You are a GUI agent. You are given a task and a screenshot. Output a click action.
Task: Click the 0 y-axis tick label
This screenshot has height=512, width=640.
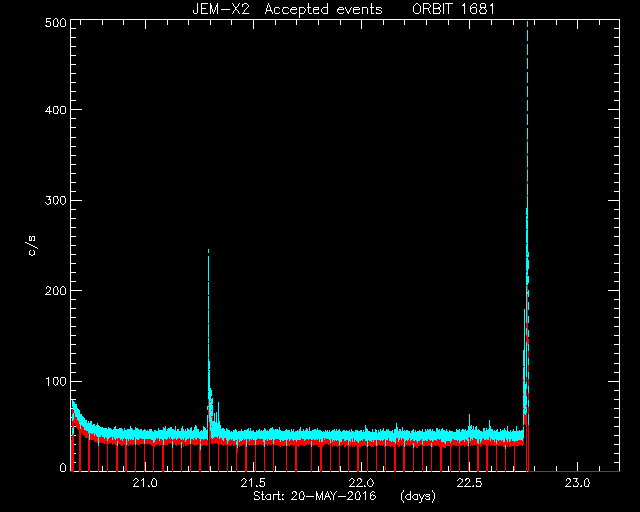tap(63, 467)
